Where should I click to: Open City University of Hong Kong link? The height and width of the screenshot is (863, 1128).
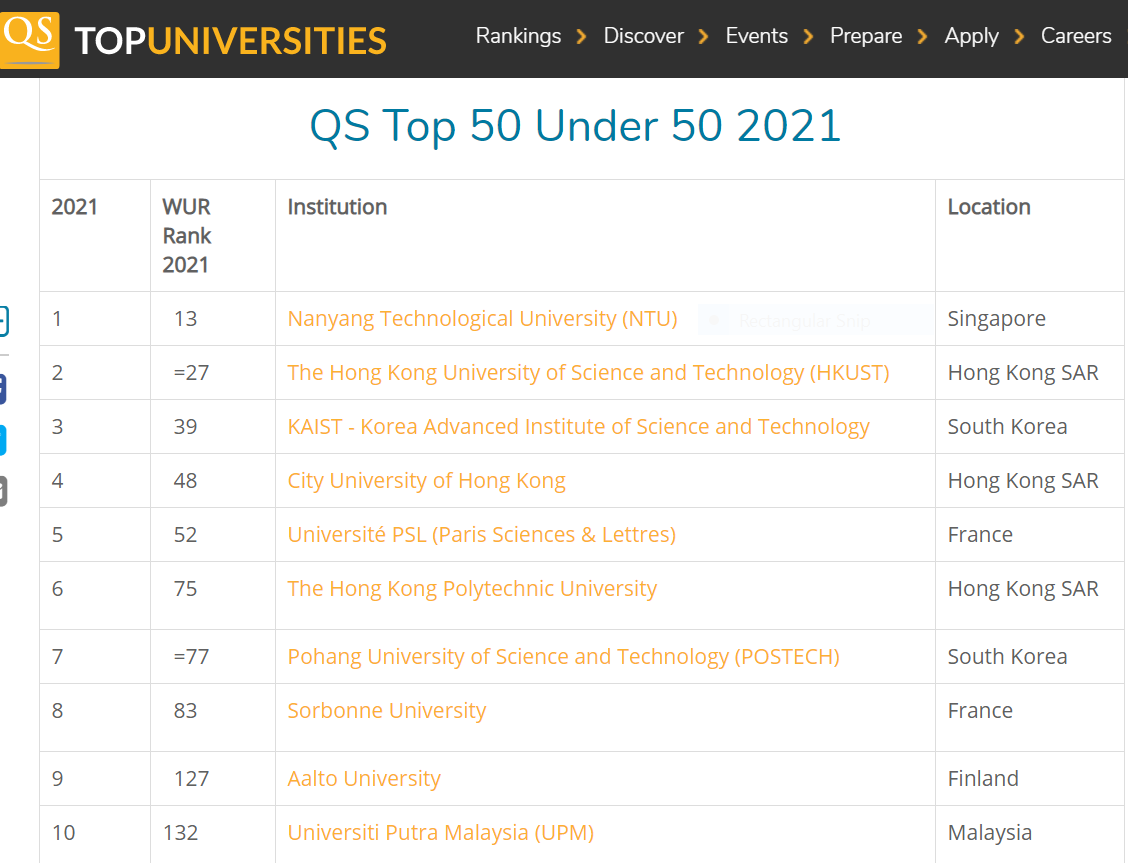coord(426,480)
